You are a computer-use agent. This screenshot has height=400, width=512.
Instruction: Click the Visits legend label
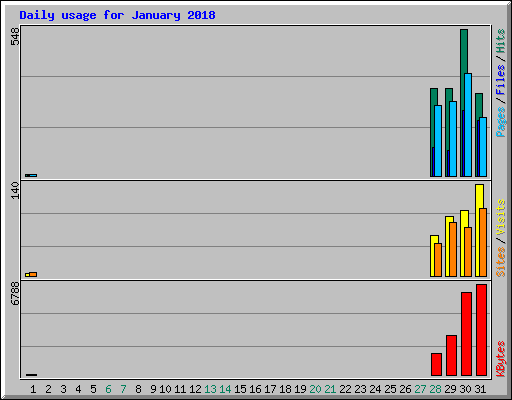(x=500, y=217)
